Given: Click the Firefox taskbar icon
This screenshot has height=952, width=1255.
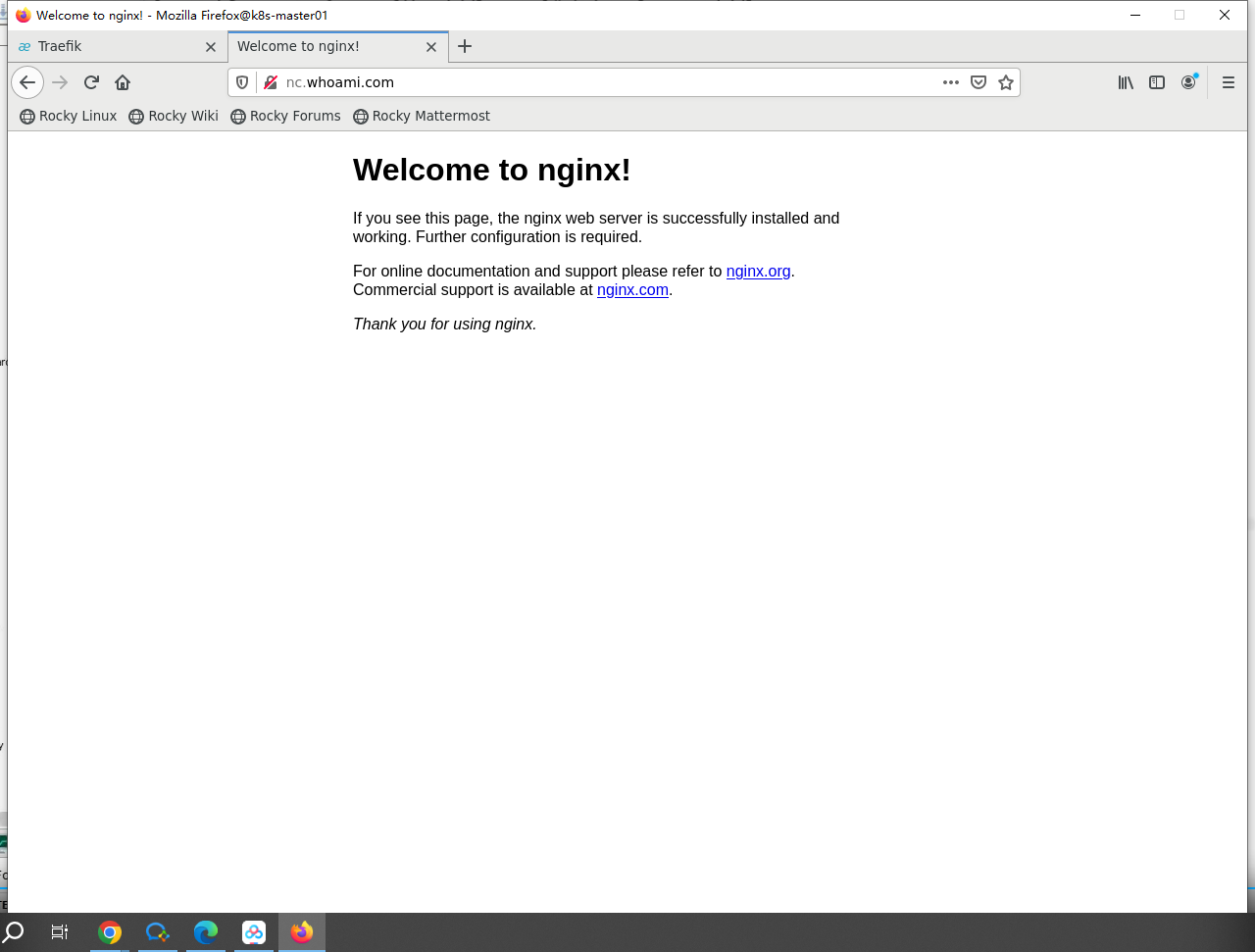Looking at the screenshot, I should [x=302, y=932].
